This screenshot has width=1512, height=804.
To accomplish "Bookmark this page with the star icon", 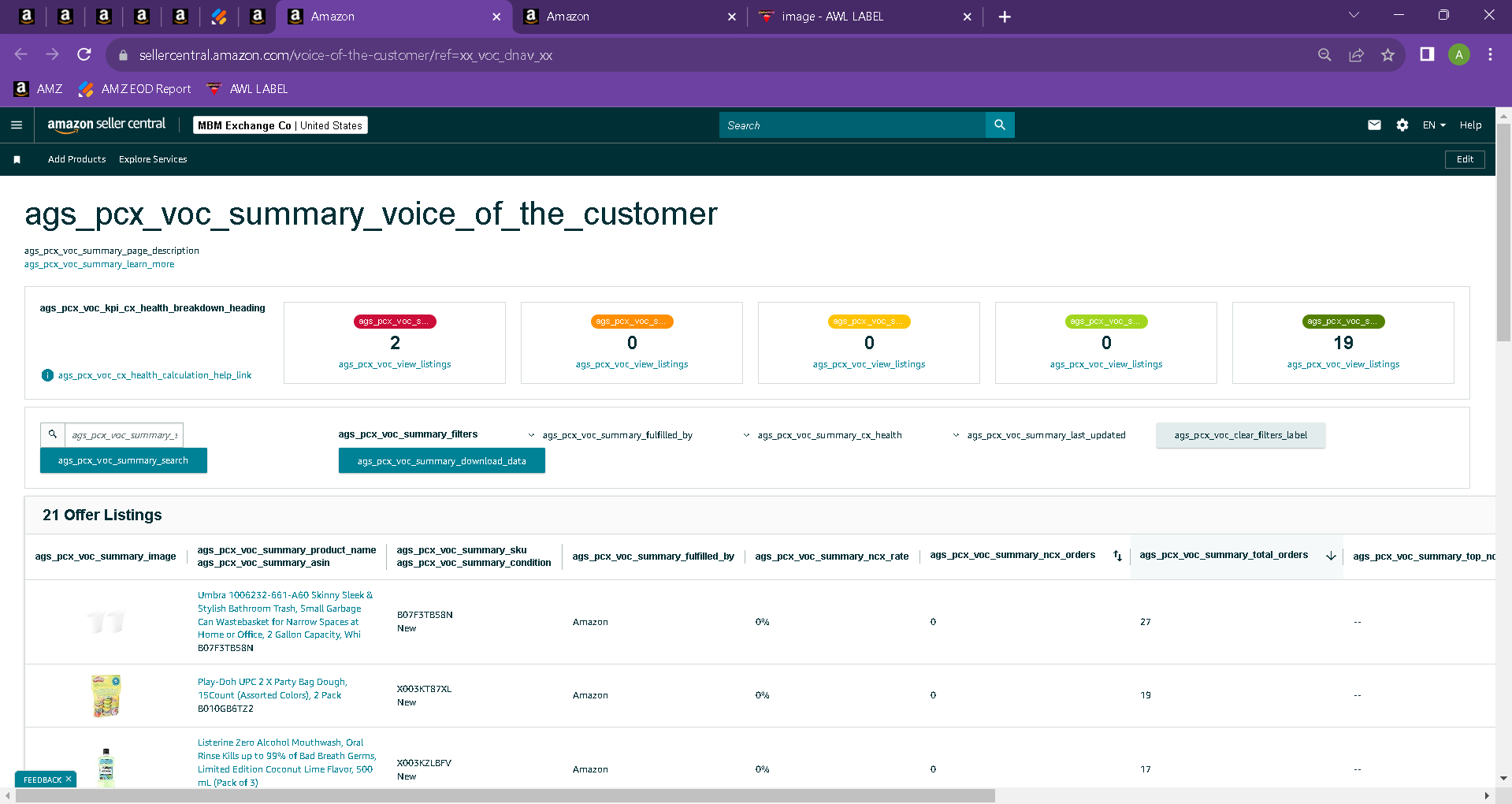I will pyautogui.click(x=1388, y=55).
